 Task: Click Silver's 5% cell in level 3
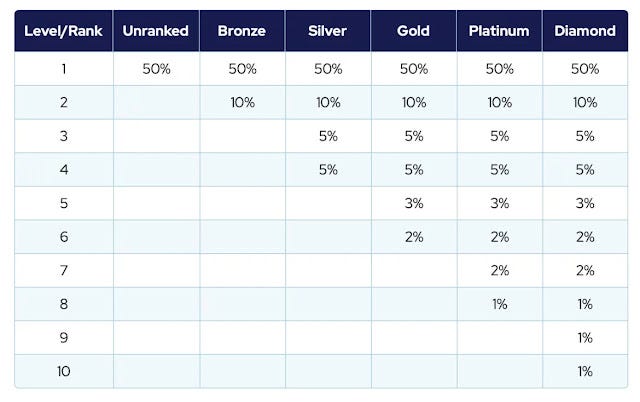[328, 136]
